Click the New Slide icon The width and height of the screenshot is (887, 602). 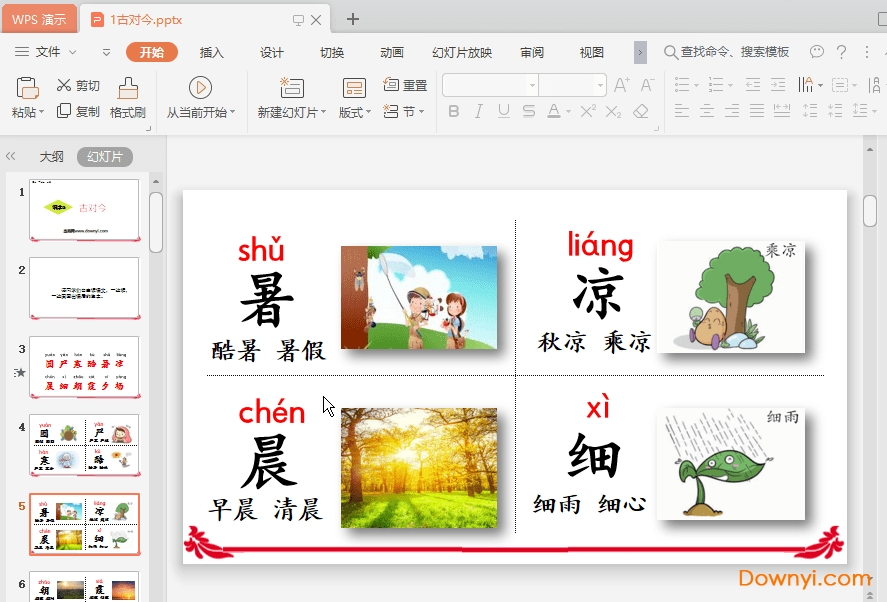[291, 88]
